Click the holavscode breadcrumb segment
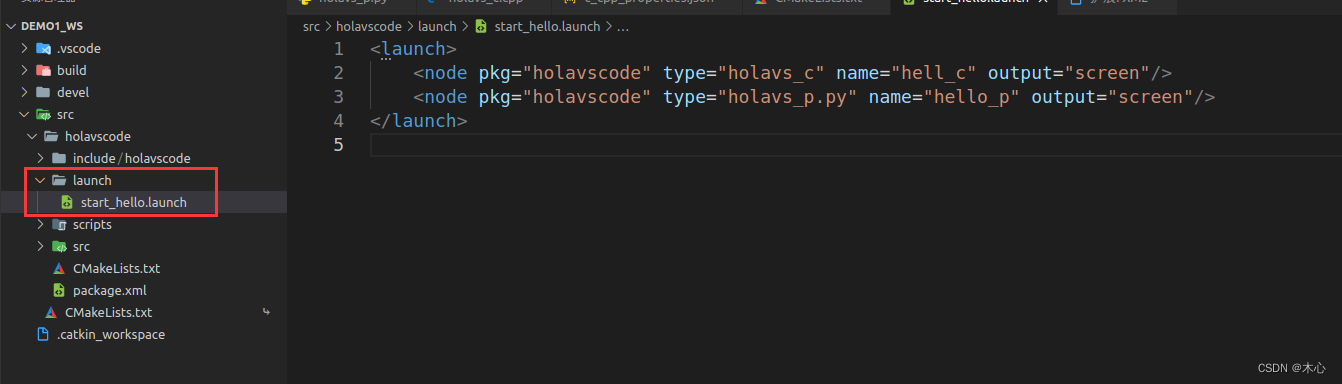The height and width of the screenshot is (384, 1342). (370, 27)
